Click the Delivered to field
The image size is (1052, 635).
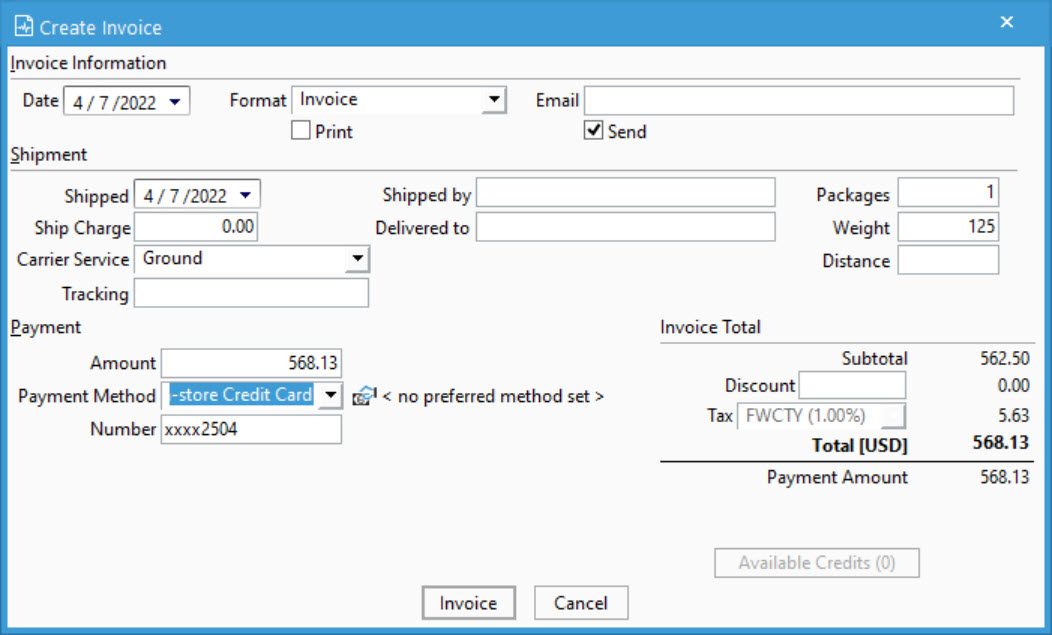pos(625,227)
